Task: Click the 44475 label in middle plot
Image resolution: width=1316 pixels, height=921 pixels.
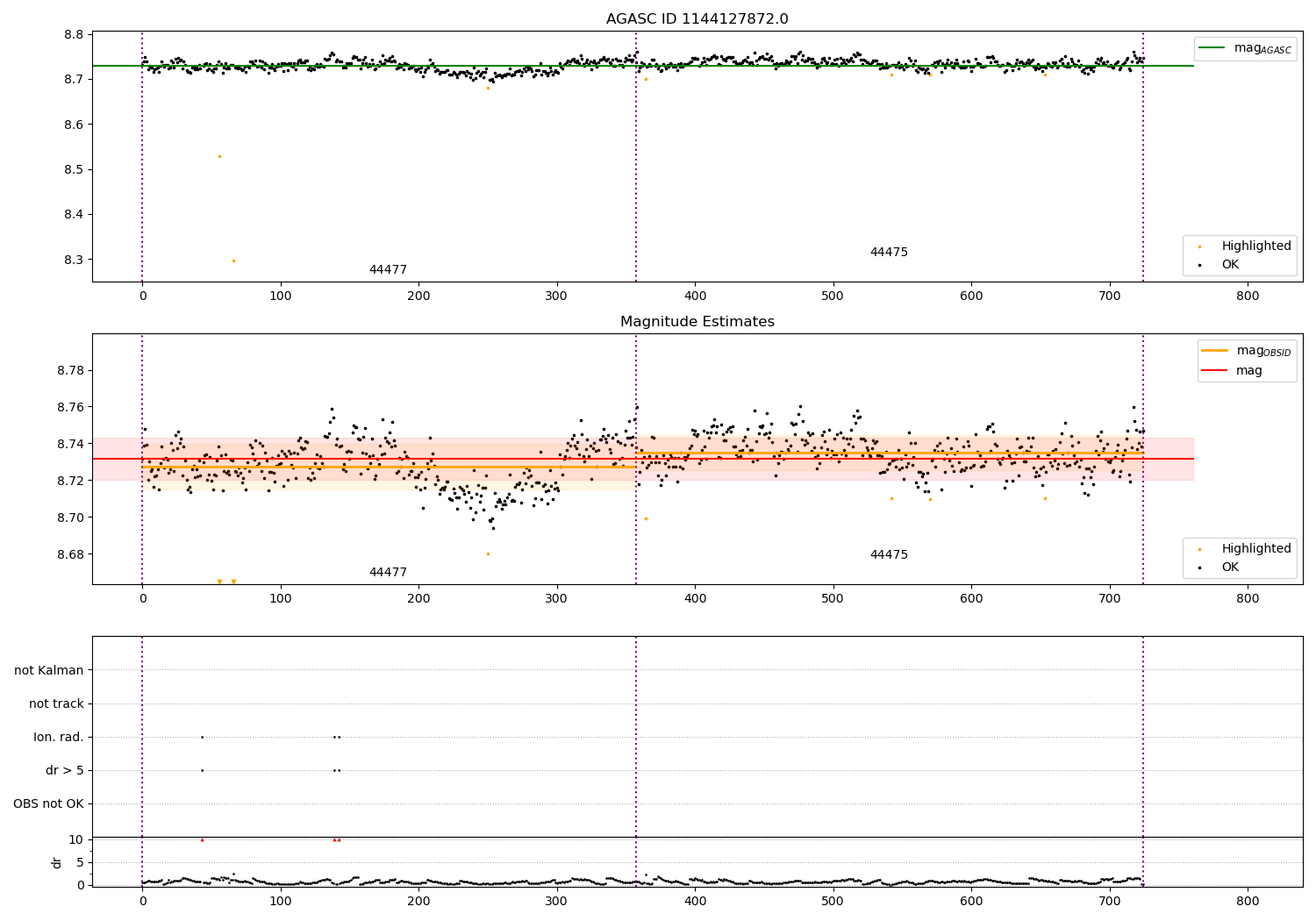Action: (889, 555)
